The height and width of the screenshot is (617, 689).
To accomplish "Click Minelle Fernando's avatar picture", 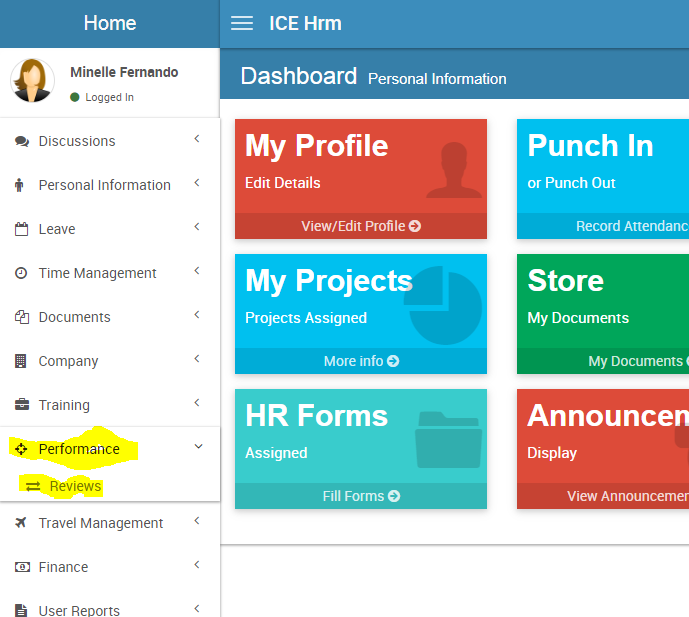I will point(32,80).
